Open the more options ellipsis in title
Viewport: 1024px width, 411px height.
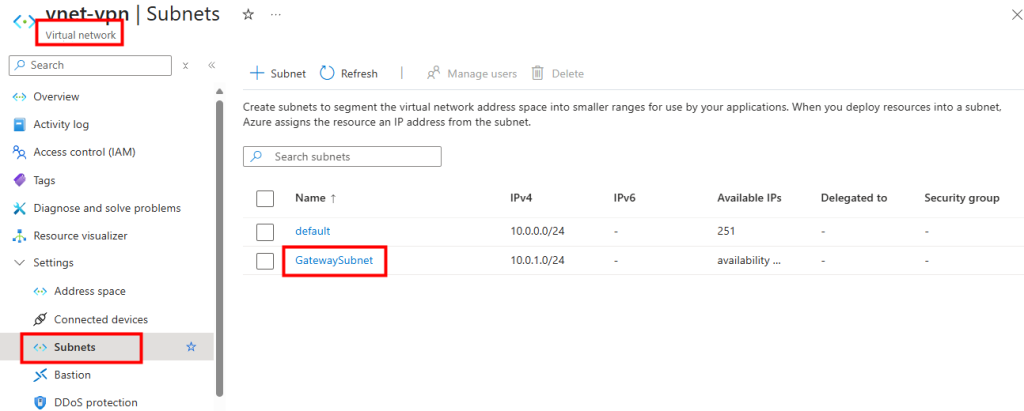pos(276,14)
